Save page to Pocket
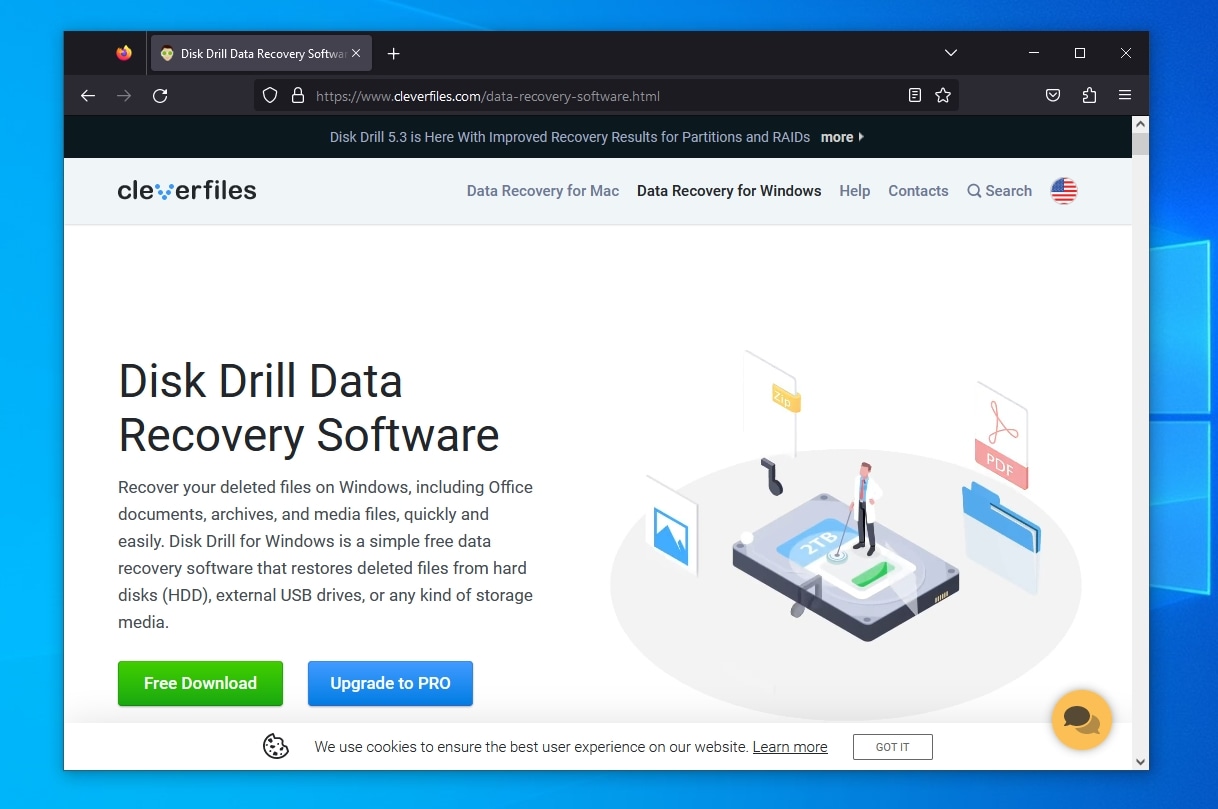Screen dimensions: 1218x809 point(1053,96)
